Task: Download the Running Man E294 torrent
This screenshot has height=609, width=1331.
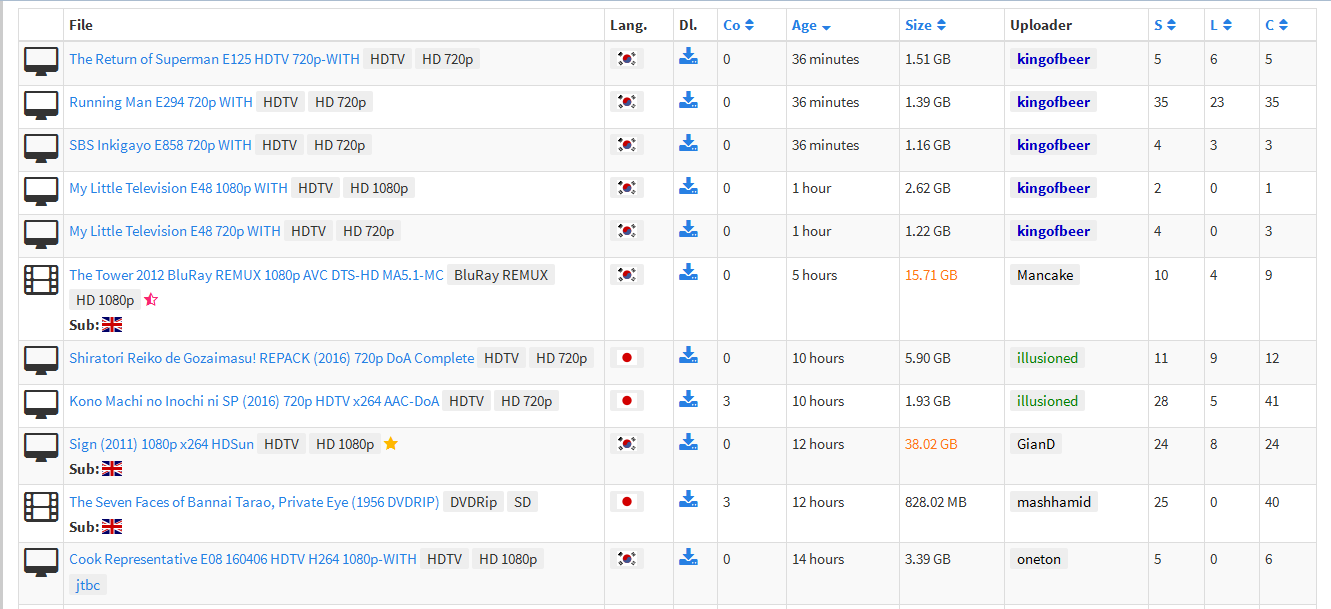Action: (688, 100)
